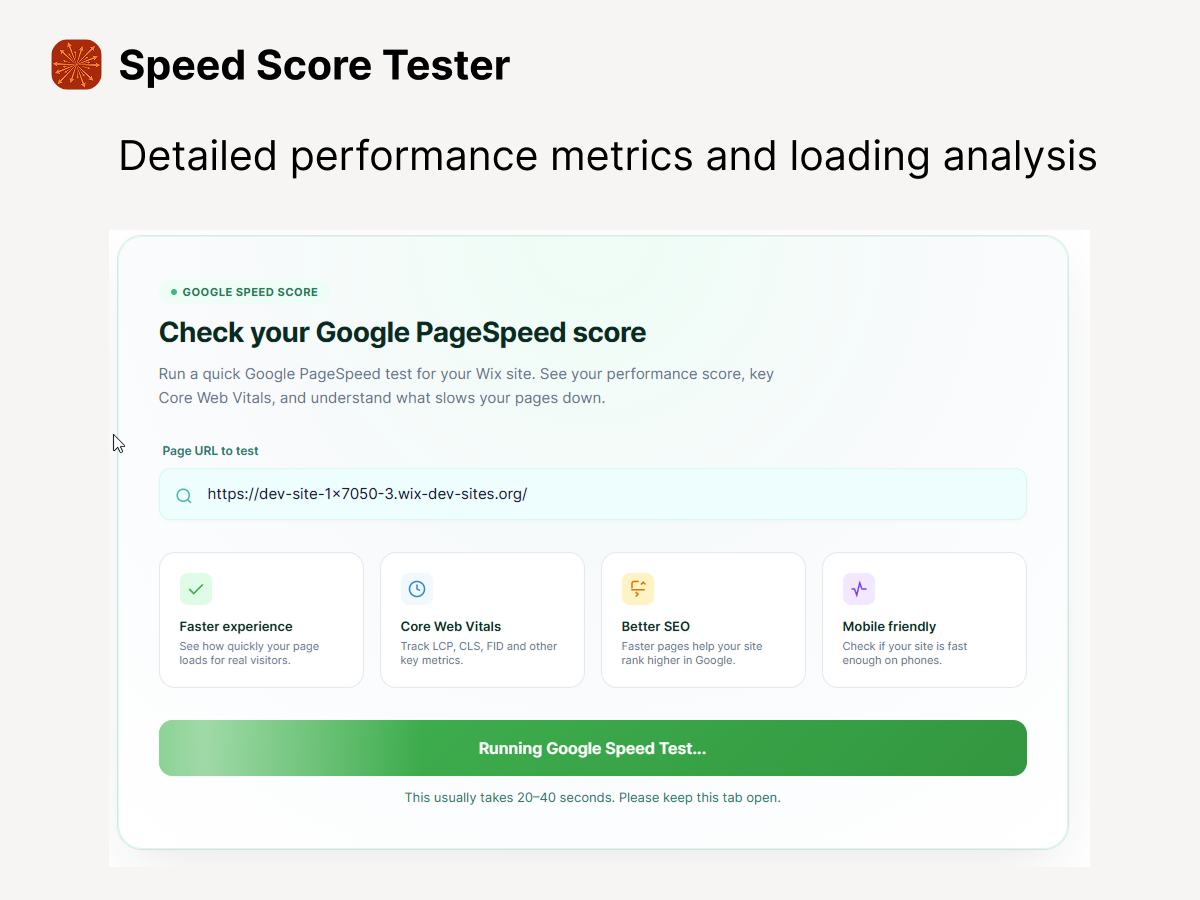This screenshot has width=1200, height=900.
Task: Select the Core Web Vitals card
Action: [482, 620]
